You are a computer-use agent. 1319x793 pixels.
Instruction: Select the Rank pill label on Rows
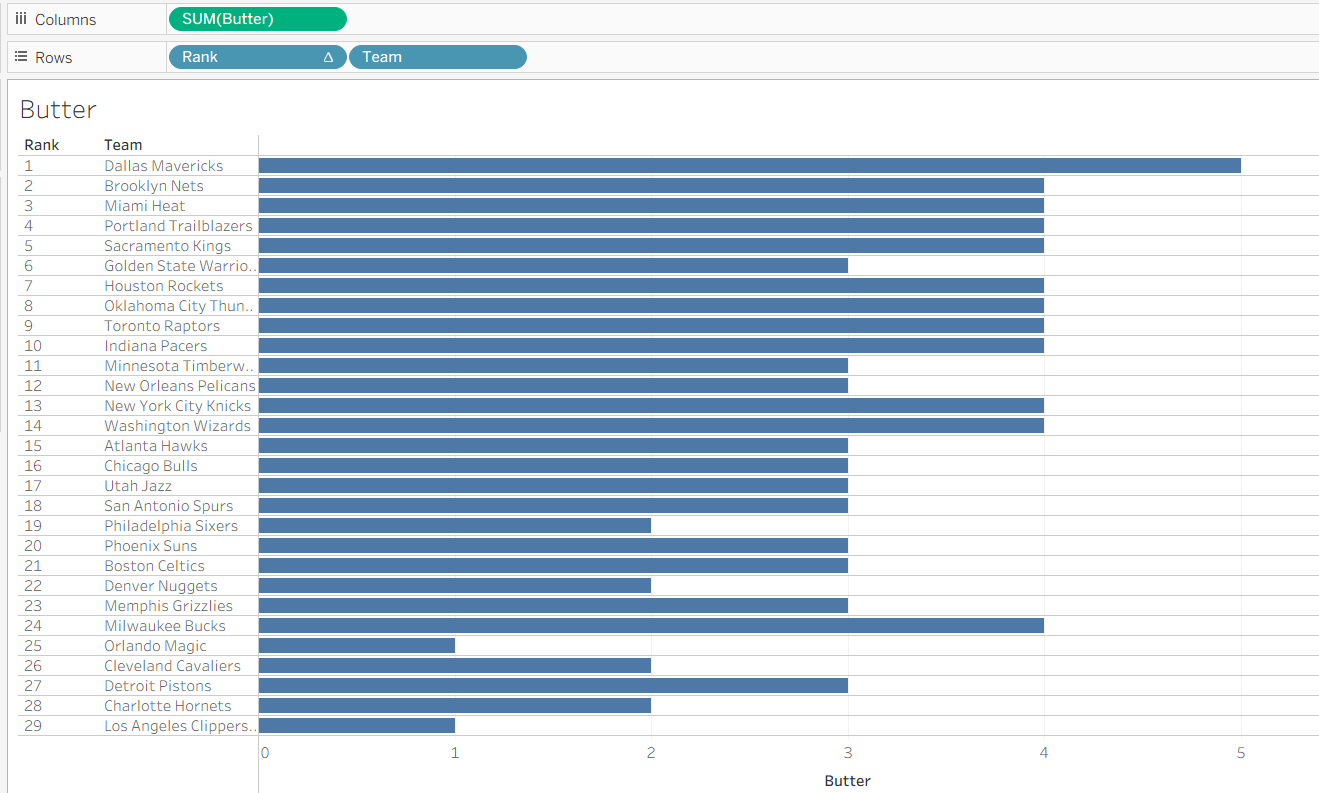tap(200, 57)
